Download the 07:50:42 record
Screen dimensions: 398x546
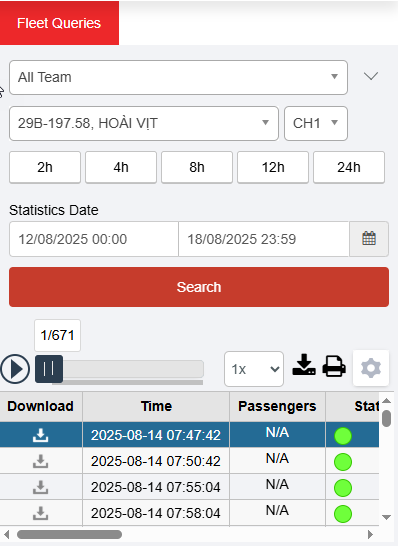point(40,461)
